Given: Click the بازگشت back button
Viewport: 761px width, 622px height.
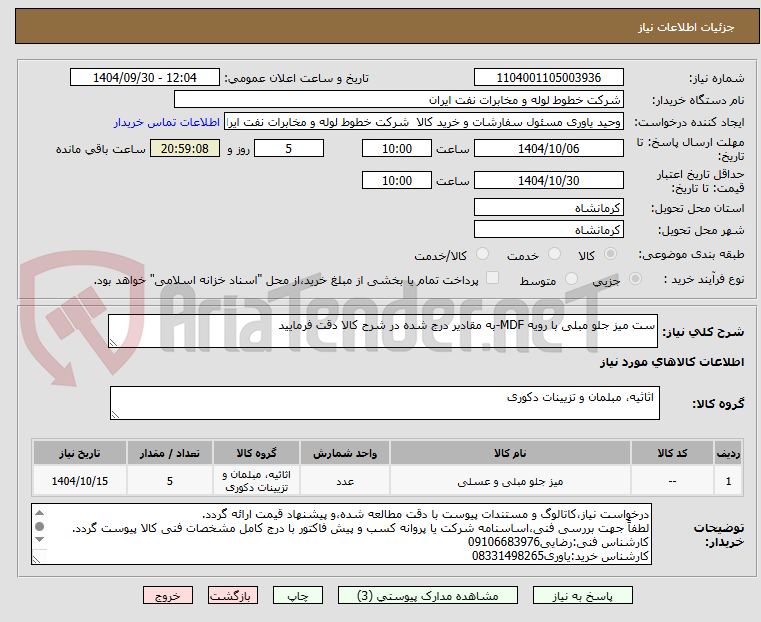Looking at the screenshot, I should click(233, 595).
